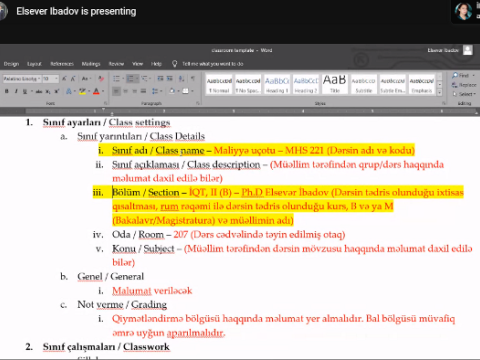The height and width of the screenshot is (360, 480).
Task: Apply the red Font Color button
Action: click(96, 91)
